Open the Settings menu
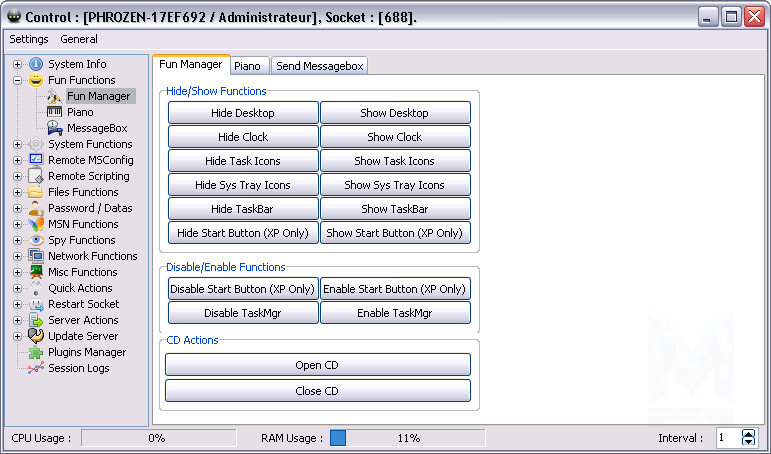771x454 pixels. (28, 39)
